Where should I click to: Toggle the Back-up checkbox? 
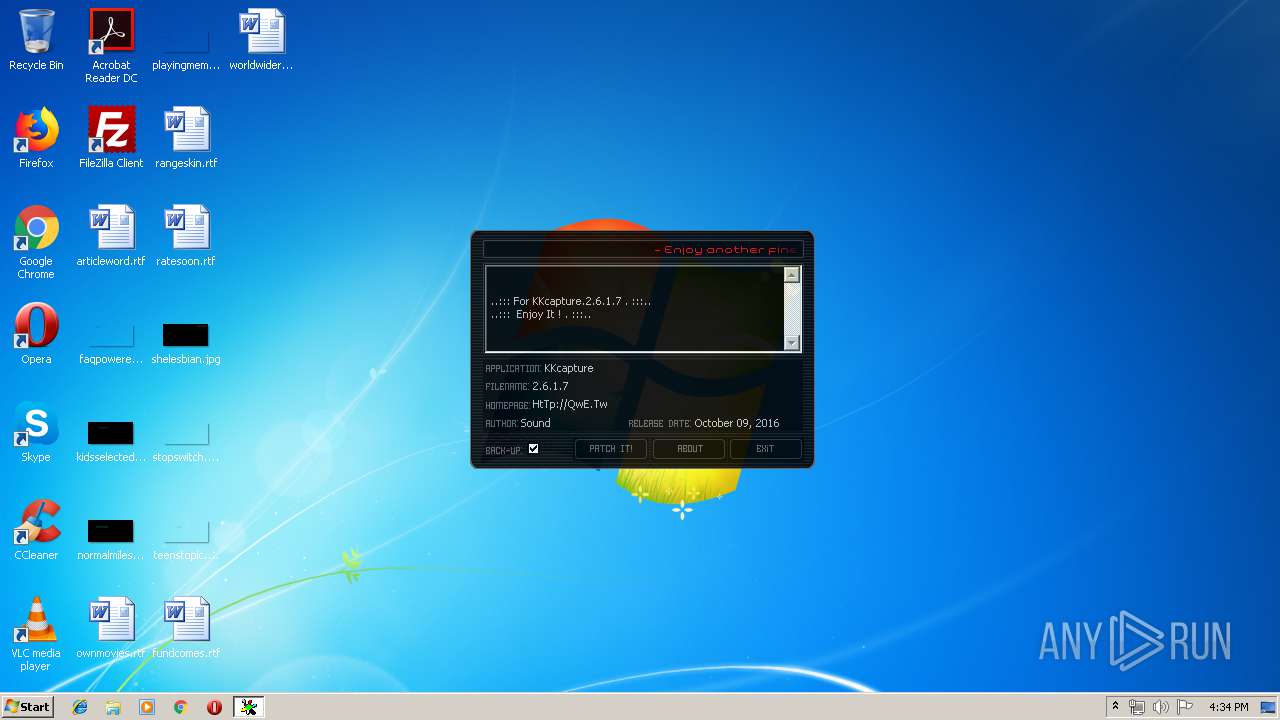point(533,449)
